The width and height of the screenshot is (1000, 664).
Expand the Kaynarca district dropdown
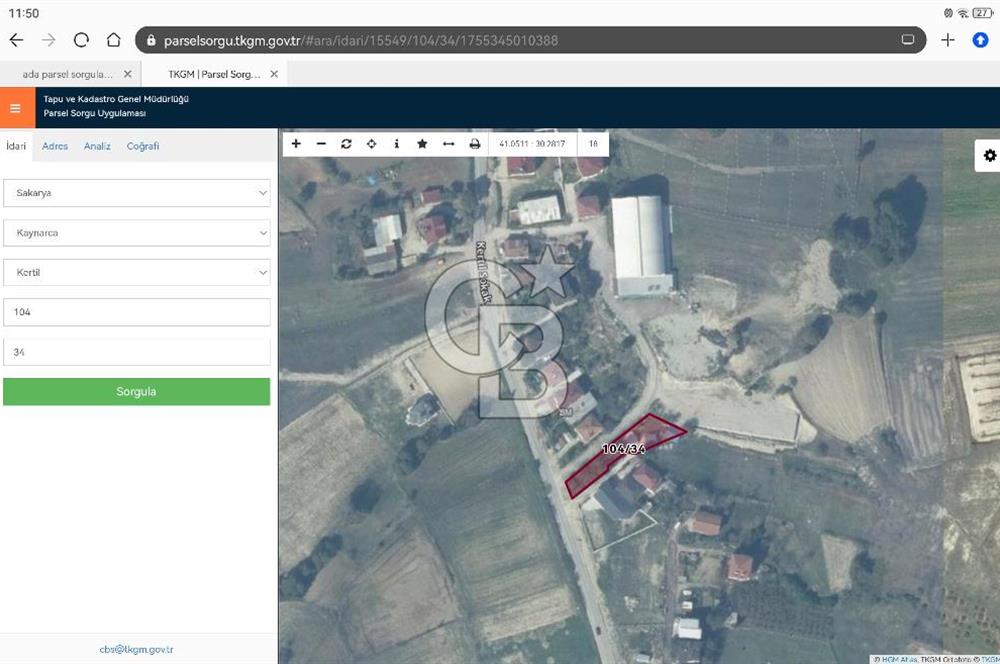[136, 233]
